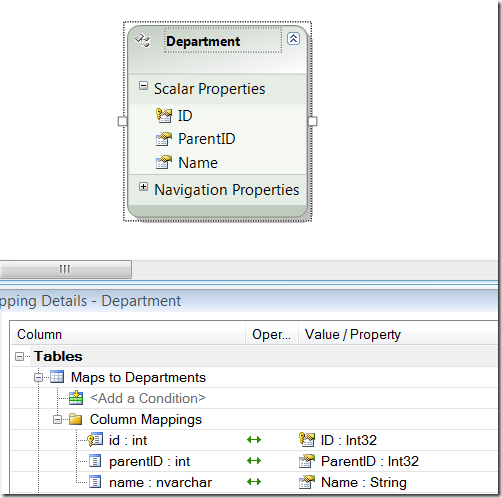Click the mapping operator arrow for name row
Viewport: 502px width, 498px height.
tap(254, 482)
